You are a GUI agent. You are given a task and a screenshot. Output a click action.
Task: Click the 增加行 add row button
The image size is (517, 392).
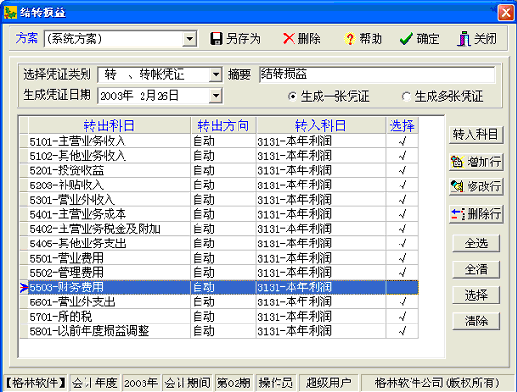(x=476, y=162)
